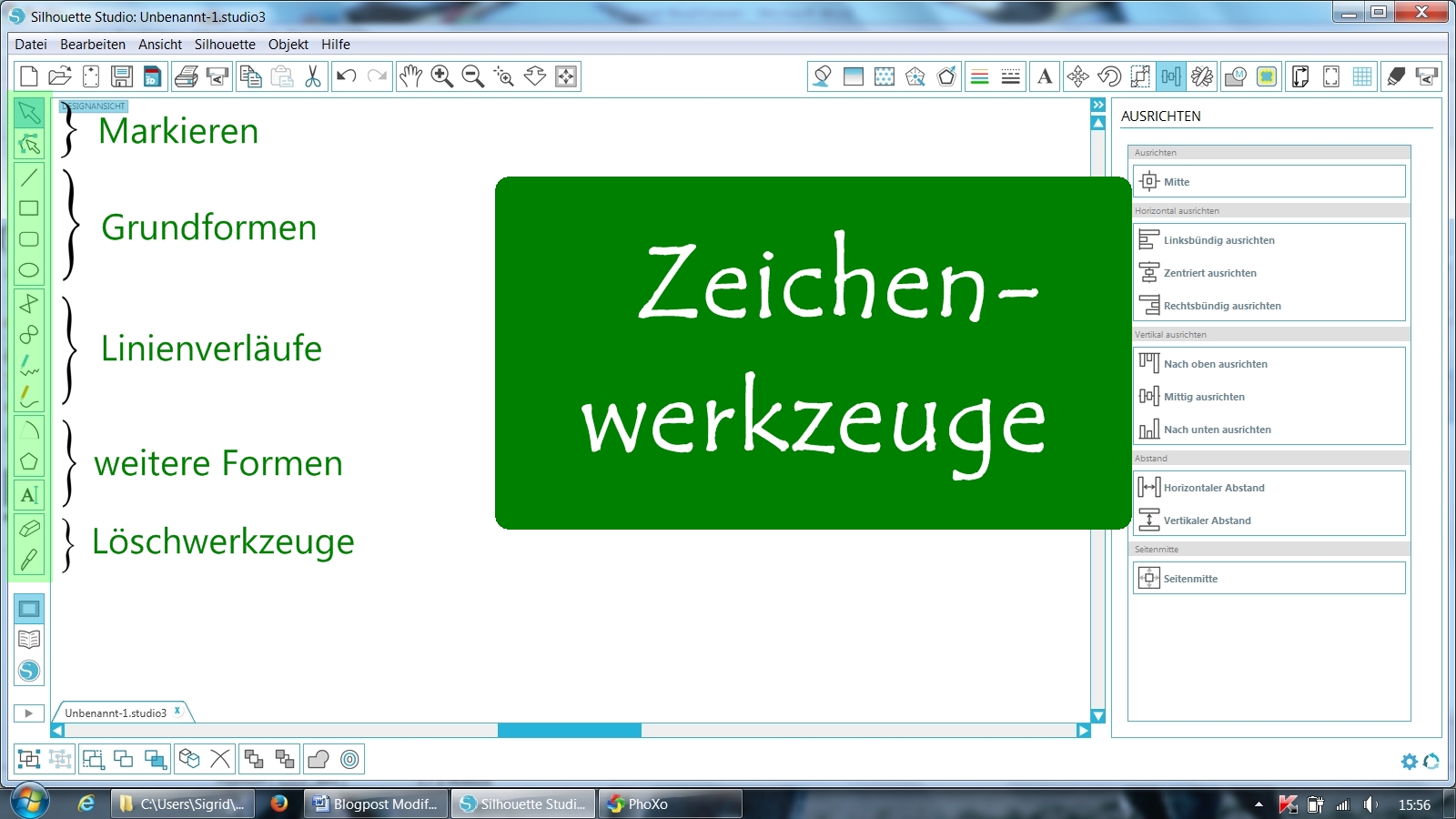Zoom in with the plus magnifier
Image resolution: width=1456 pixels, height=819 pixels.
442,76
